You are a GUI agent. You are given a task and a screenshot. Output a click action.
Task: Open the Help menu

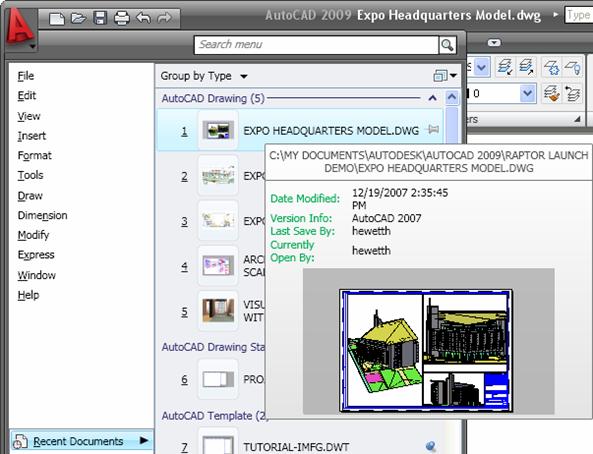(28, 295)
